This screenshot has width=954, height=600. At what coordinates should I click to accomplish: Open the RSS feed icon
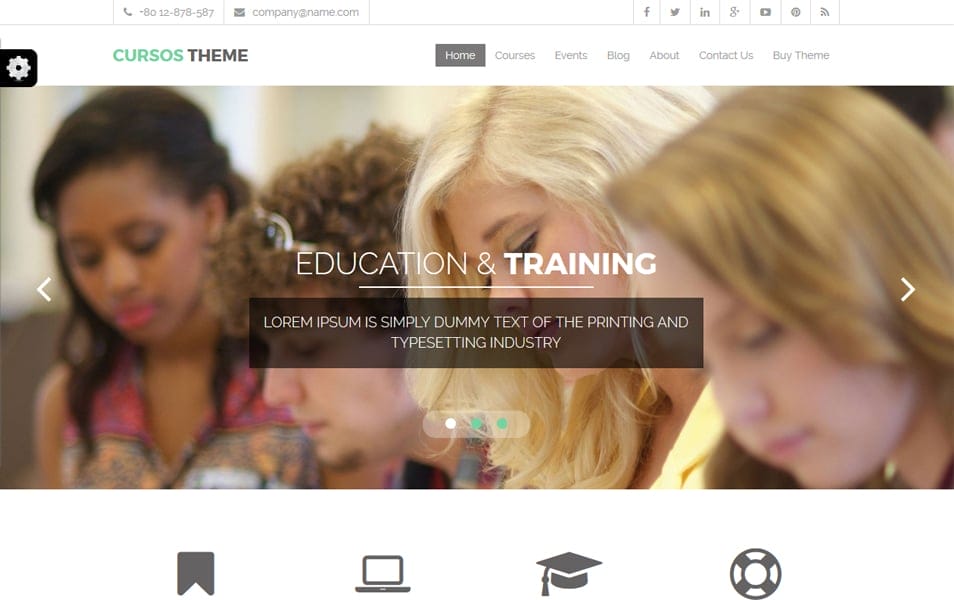tap(824, 12)
